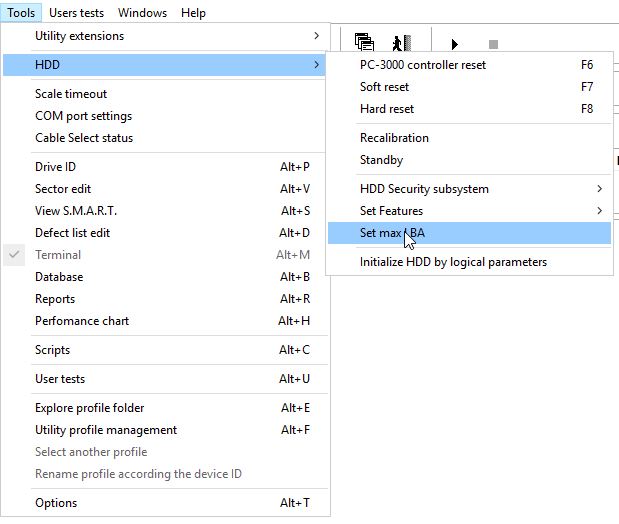Open User tests entry

tap(164, 379)
